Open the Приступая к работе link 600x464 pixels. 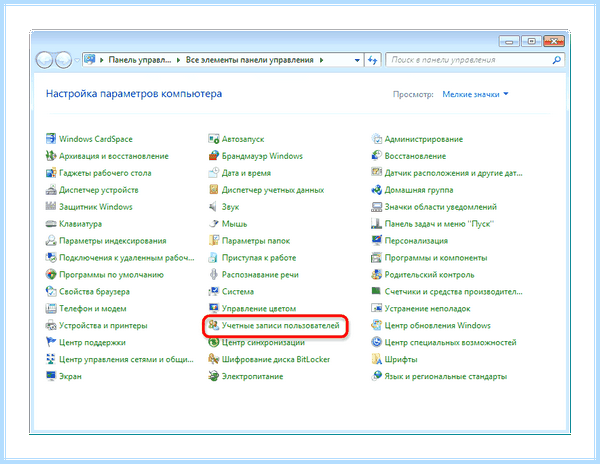(259, 257)
